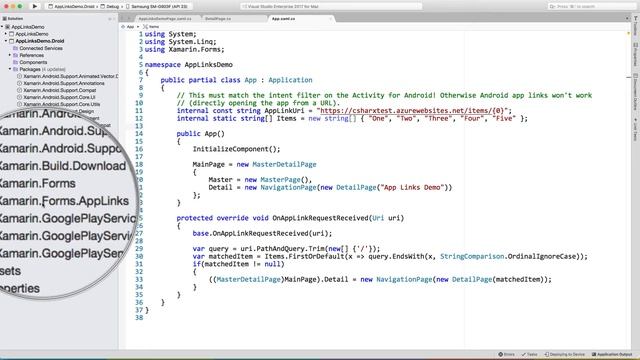Click line number 37 in the gutter
This screenshot has width=640, height=360.
(139, 310)
